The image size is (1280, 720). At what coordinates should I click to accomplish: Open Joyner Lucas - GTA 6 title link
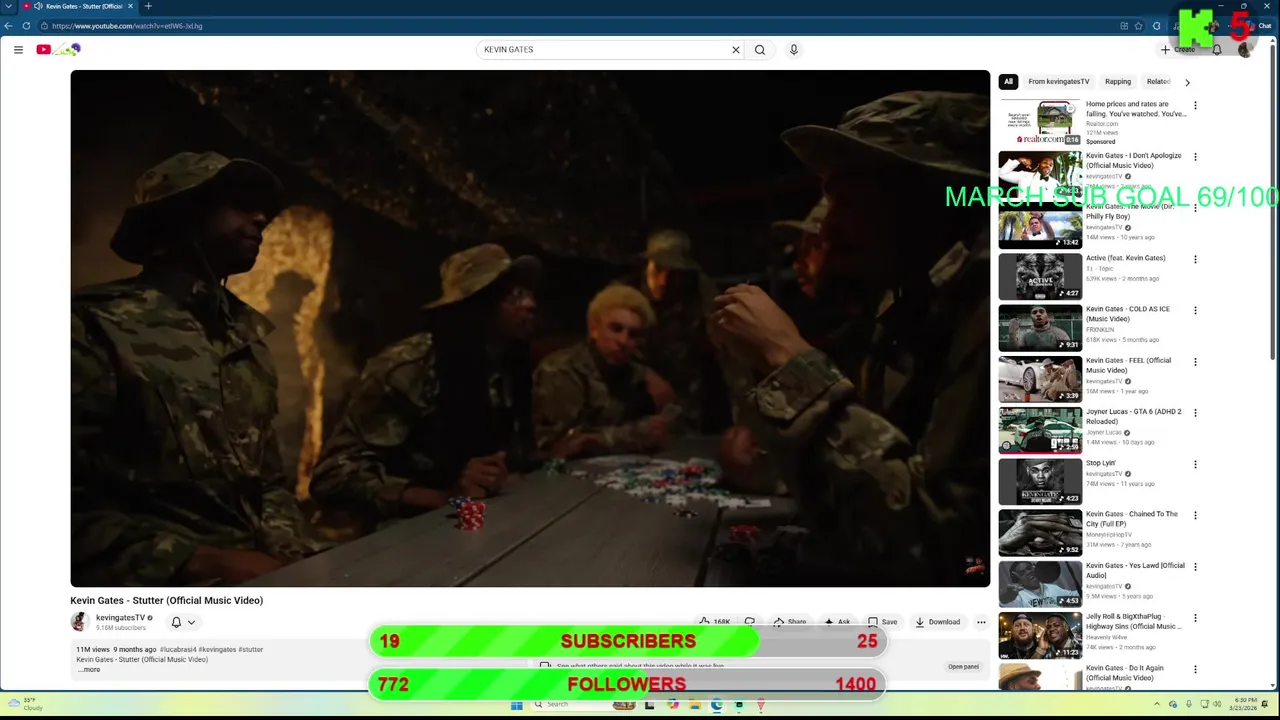pos(1134,416)
